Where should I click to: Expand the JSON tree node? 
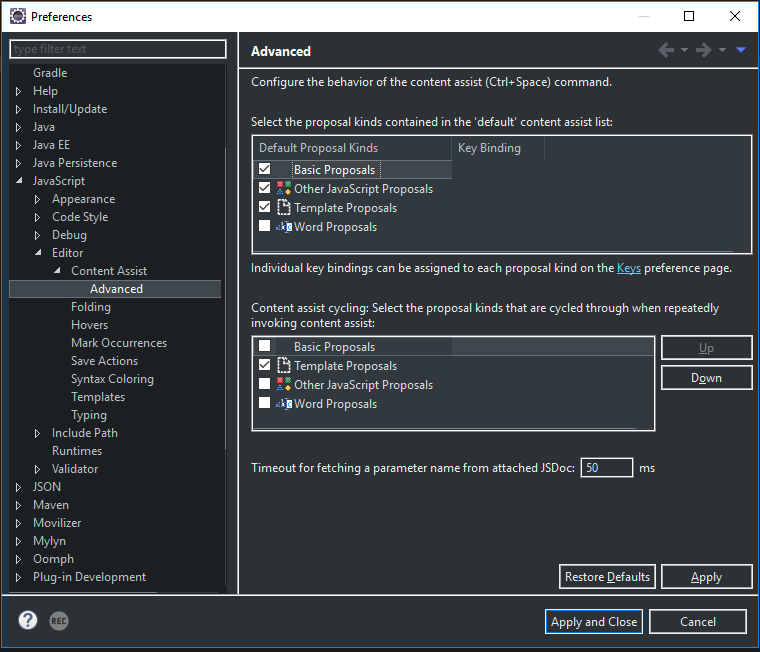18,487
